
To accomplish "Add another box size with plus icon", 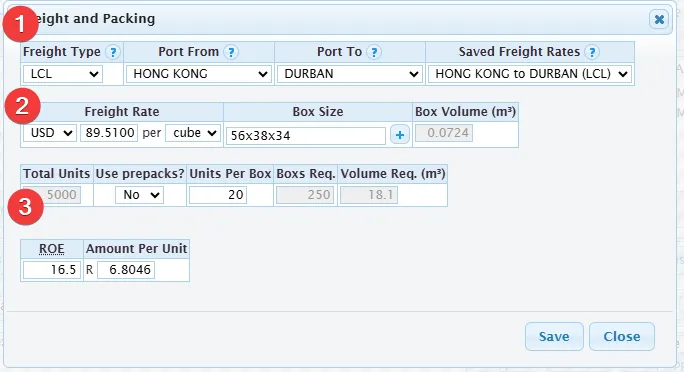I will click(400, 135).
